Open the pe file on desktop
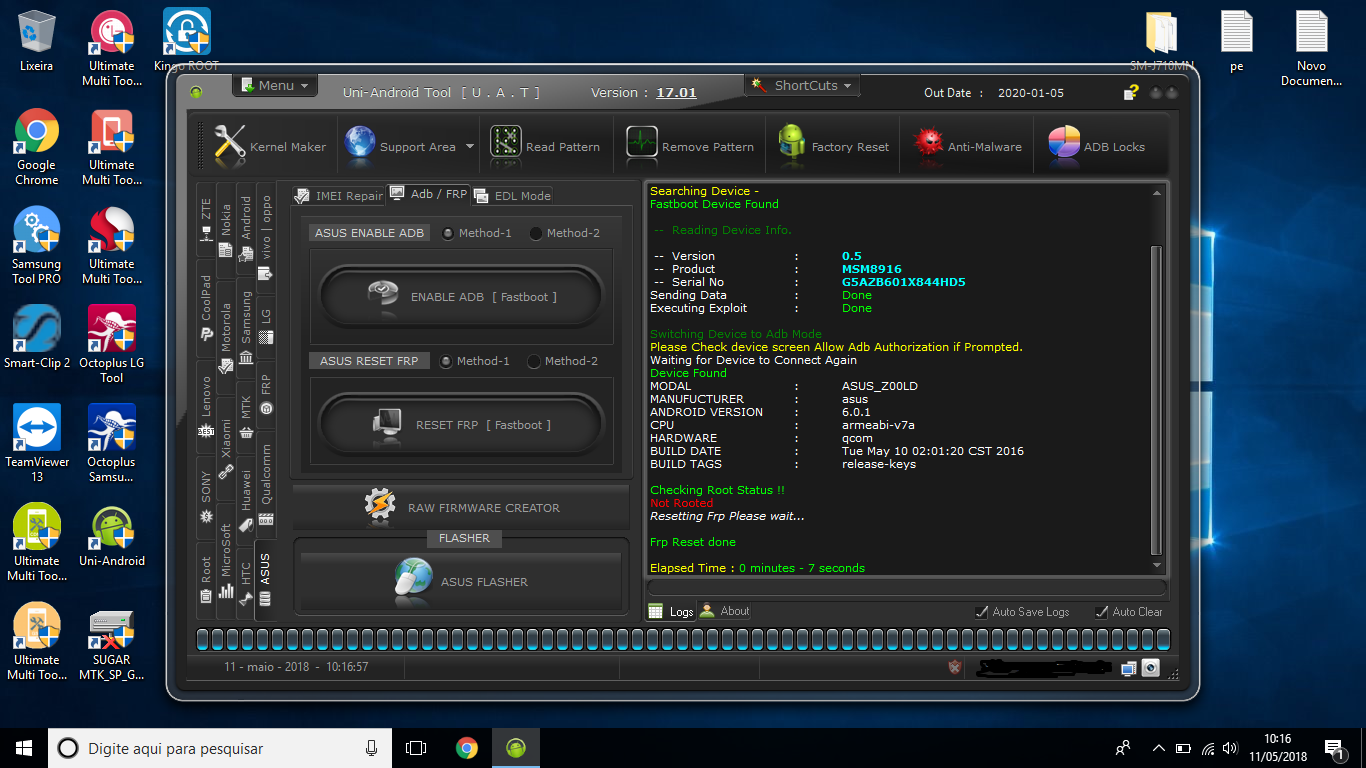This screenshot has width=1366, height=768. 1237,41
